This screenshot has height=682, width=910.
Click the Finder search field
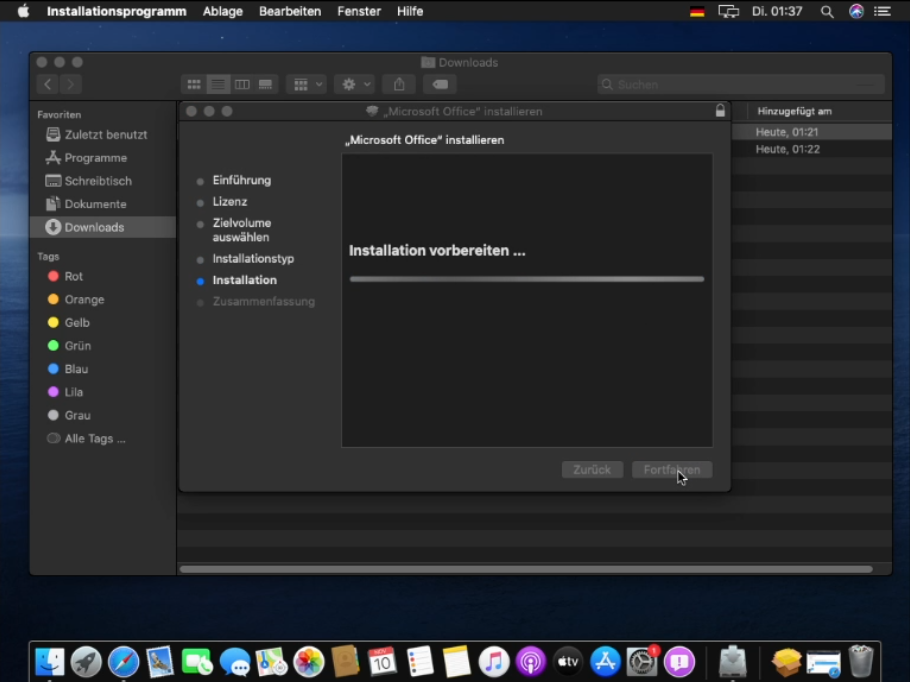(x=741, y=85)
